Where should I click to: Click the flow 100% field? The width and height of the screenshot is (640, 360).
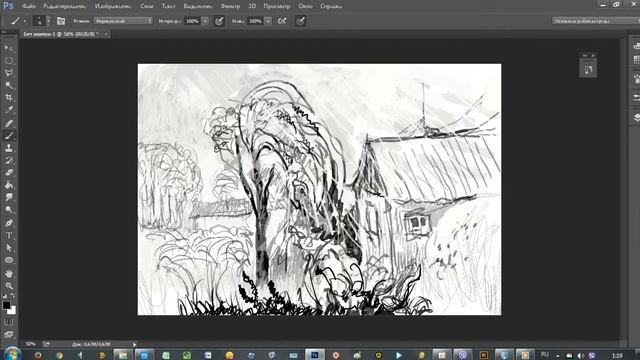tap(255, 21)
